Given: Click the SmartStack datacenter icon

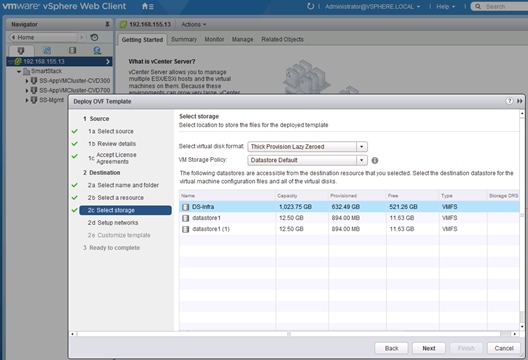Looking at the screenshot, I should click(x=26, y=71).
